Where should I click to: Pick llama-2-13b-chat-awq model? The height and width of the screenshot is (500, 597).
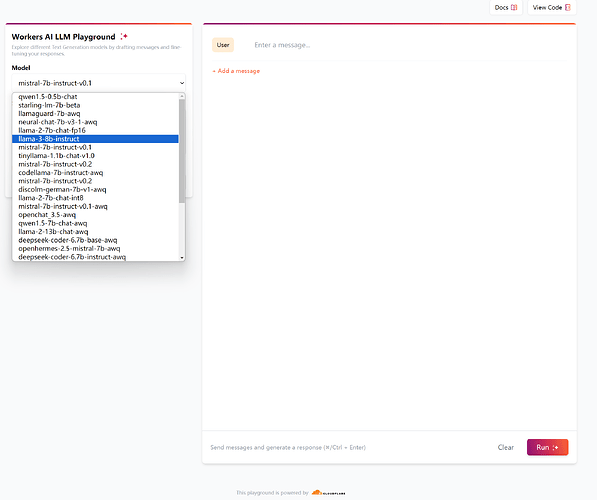click(95, 232)
